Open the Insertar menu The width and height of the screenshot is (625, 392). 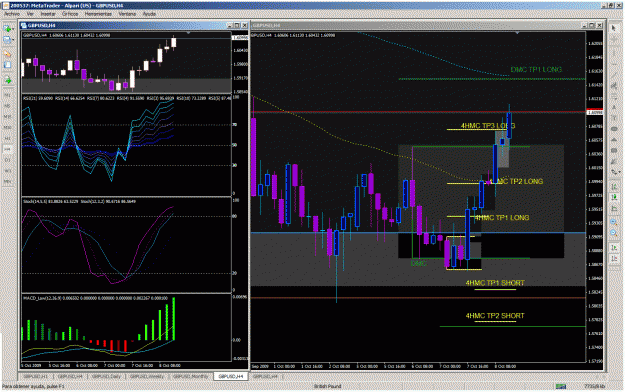(48, 14)
